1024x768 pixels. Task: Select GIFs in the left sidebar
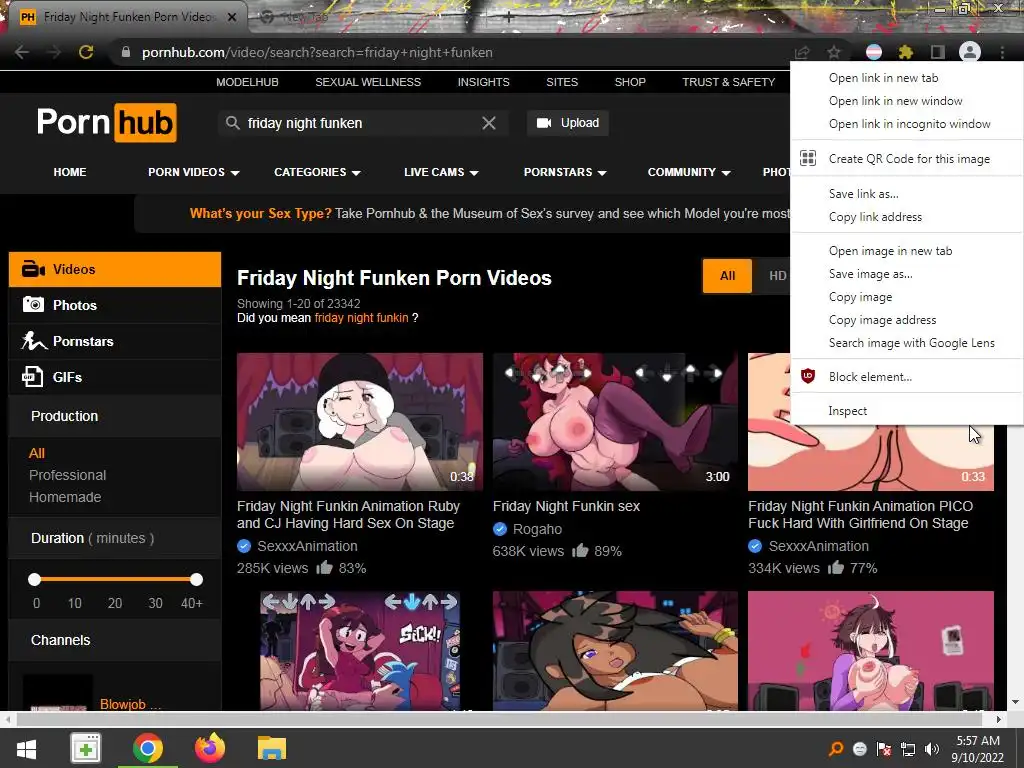[115, 377]
